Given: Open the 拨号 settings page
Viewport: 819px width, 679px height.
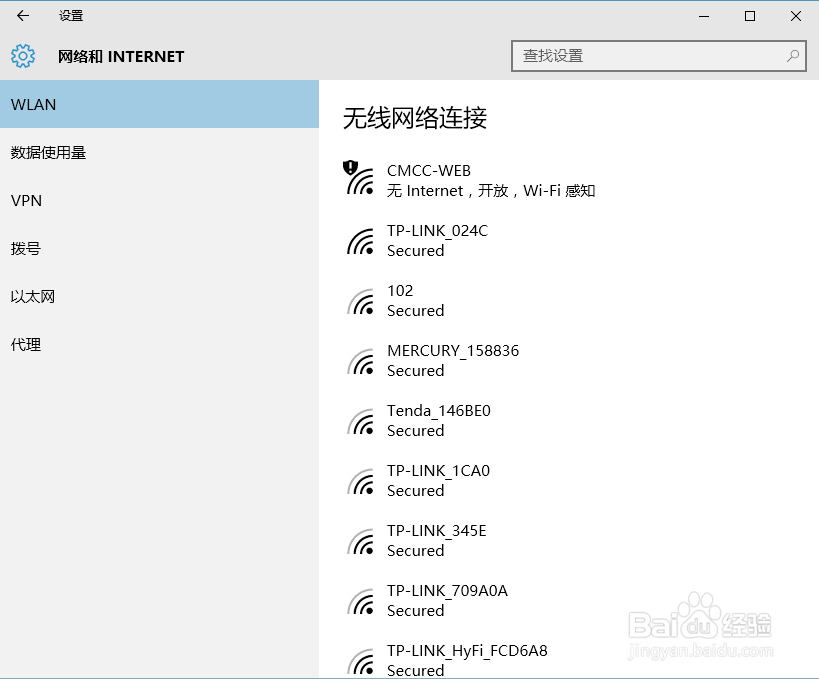Looking at the screenshot, I should 26,248.
